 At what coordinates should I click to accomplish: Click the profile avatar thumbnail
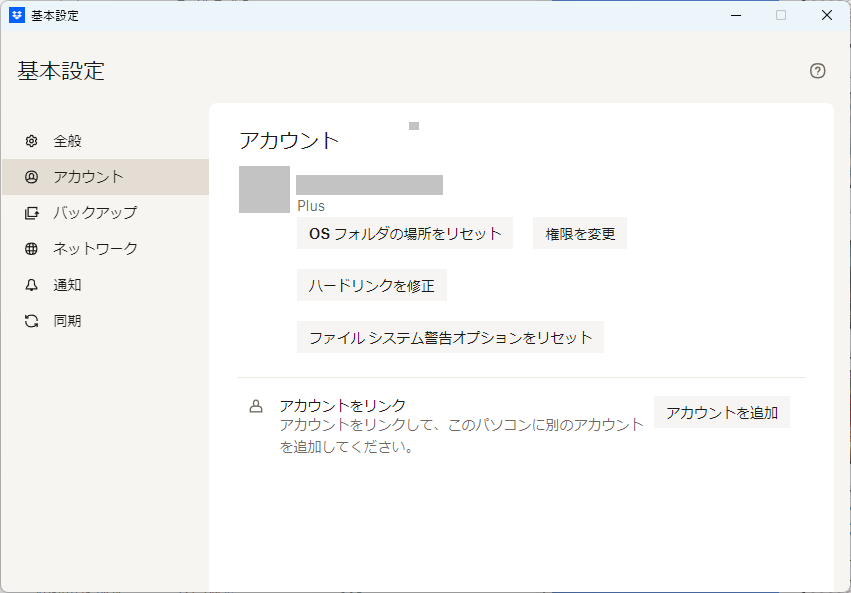(264, 190)
